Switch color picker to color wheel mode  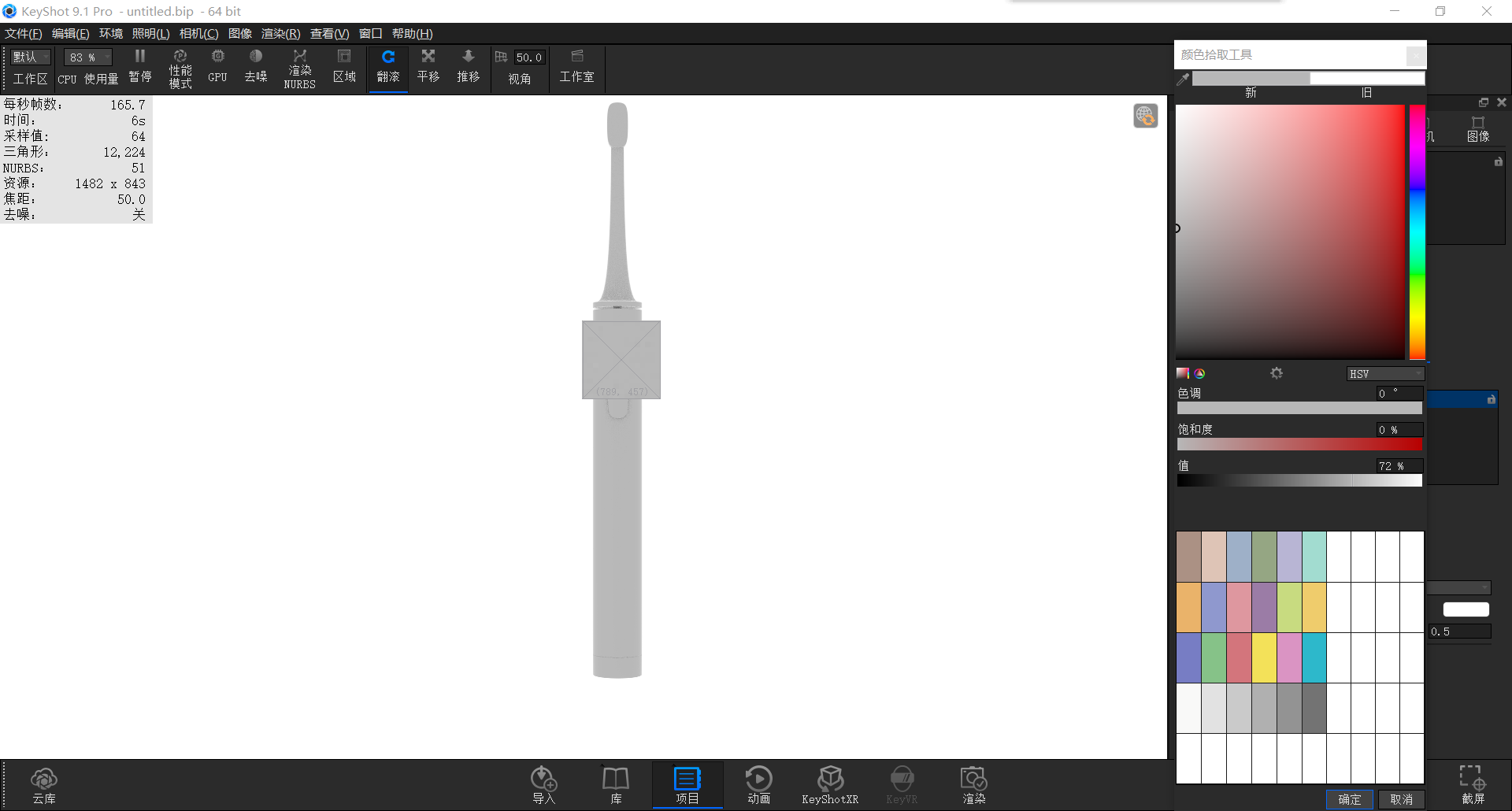click(1199, 373)
